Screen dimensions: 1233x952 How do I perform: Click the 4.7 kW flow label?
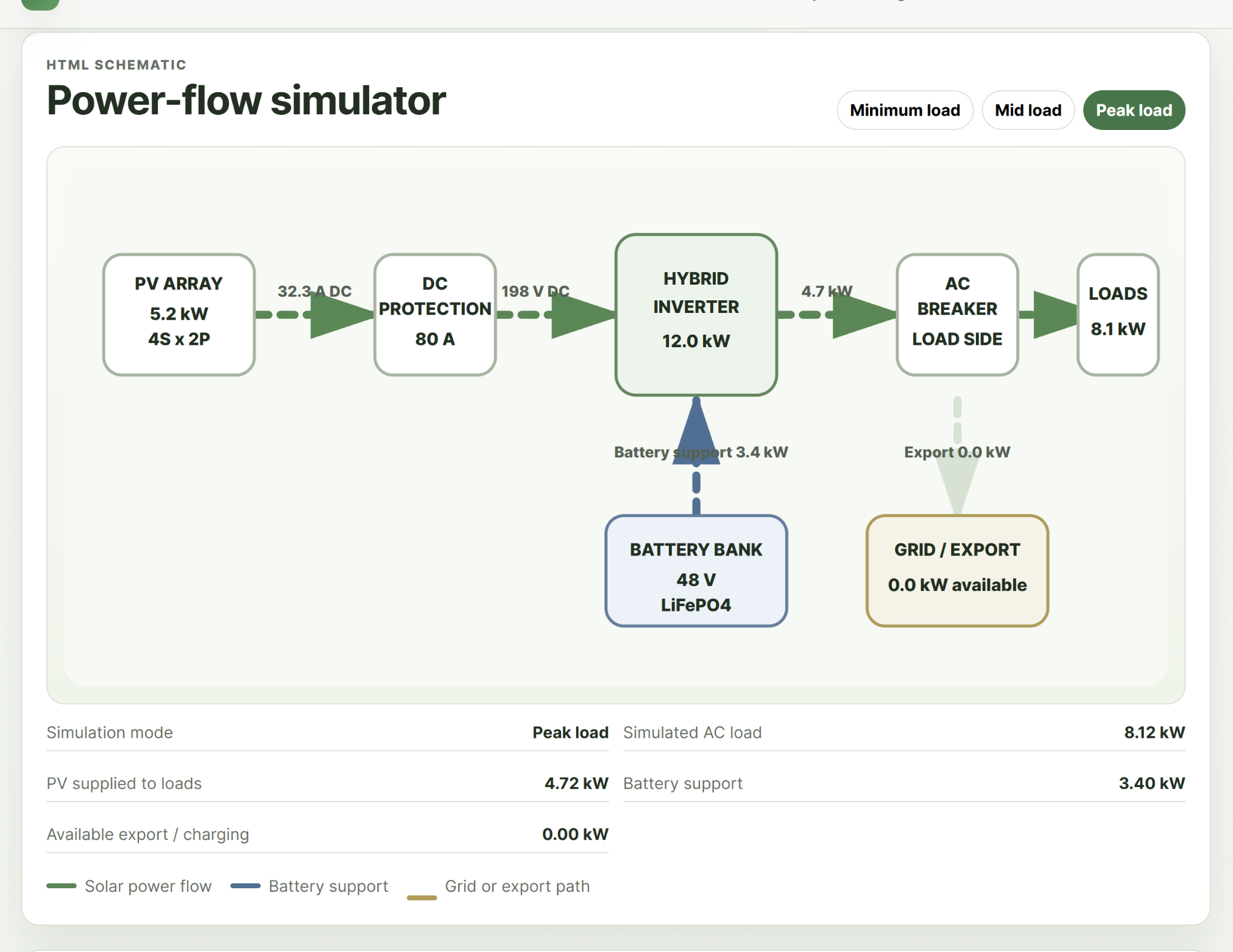point(827,291)
